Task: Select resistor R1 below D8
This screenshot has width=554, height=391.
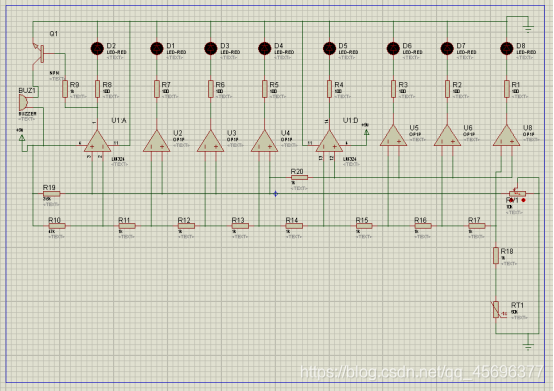Action: click(507, 89)
